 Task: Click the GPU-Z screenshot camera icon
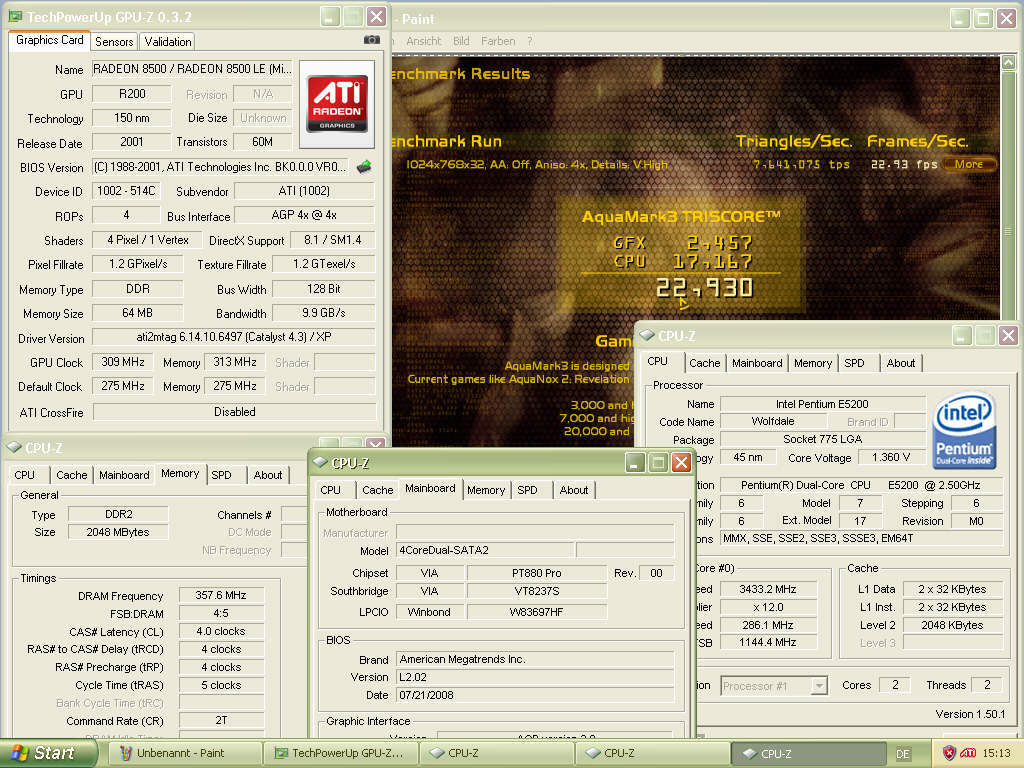372,40
